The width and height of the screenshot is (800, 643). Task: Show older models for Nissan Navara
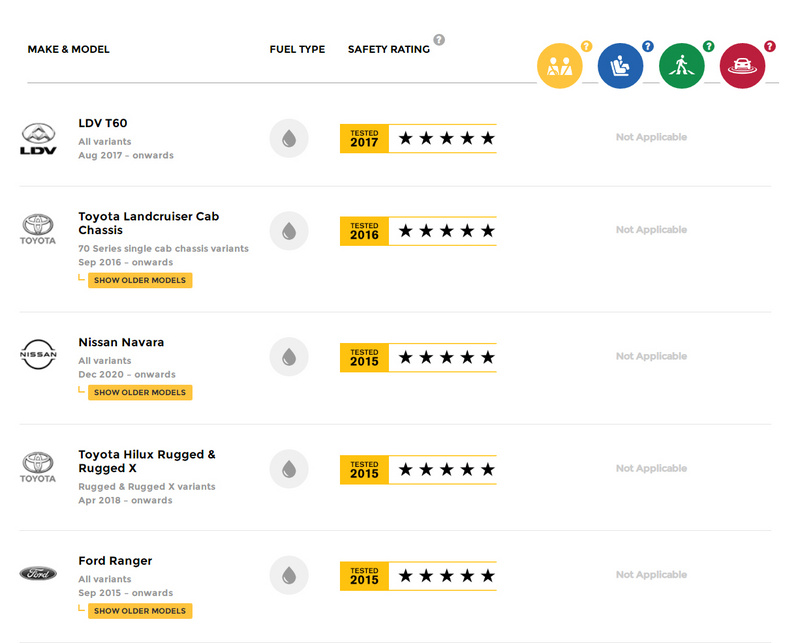pyautogui.click(x=140, y=392)
